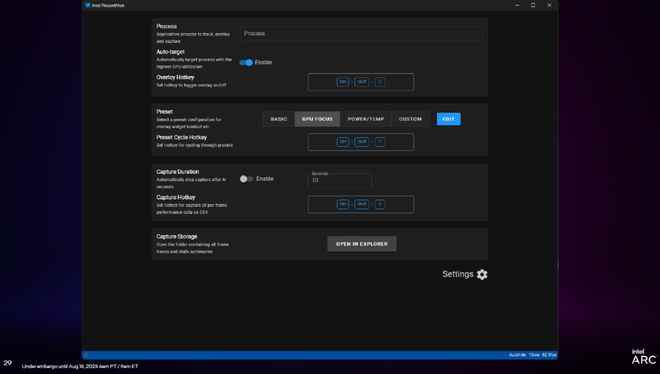Click the status bar icon at bottom-left

pyautogui.click(x=86, y=355)
